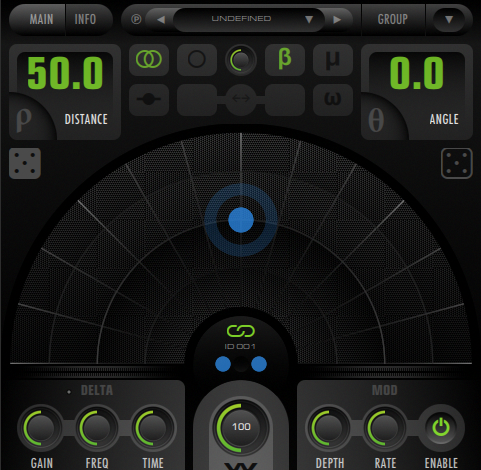The image size is (481, 470).
Task: Click the DELTA section label
Action: coord(97,390)
